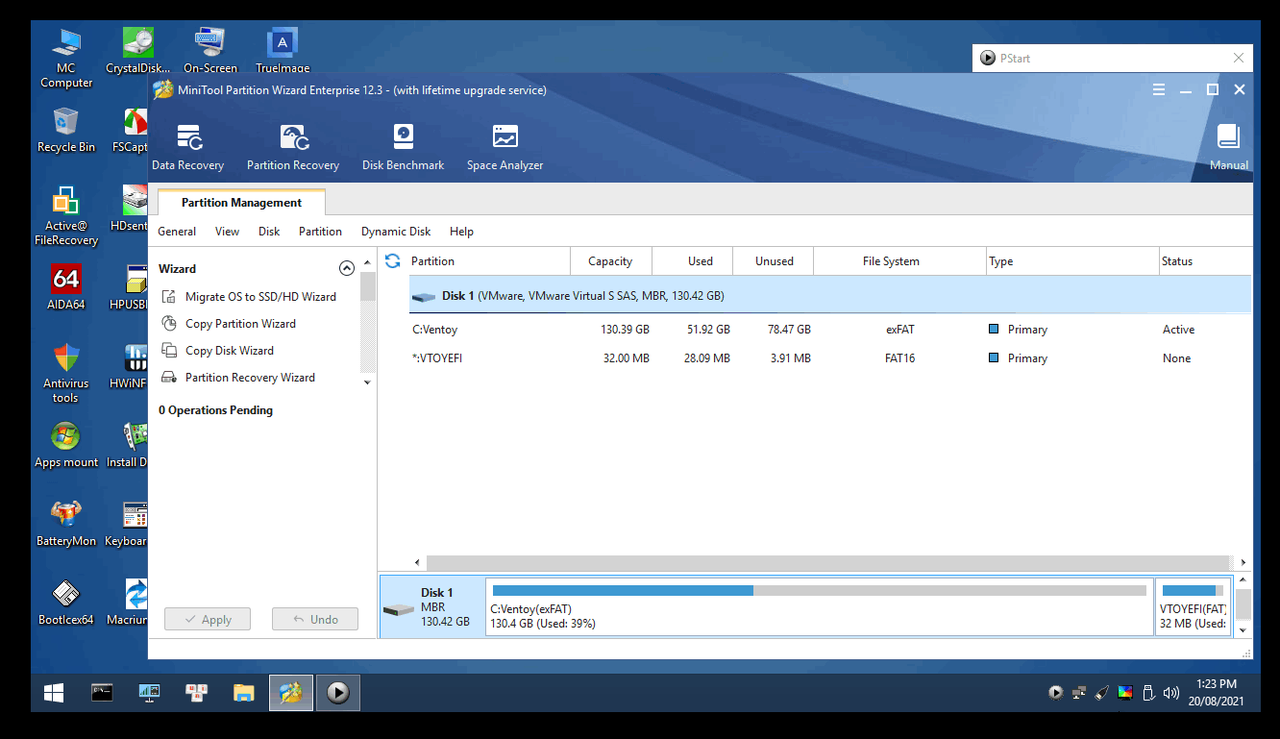Screen dimensions: 1280x739
Task: Collapse the Wizard section chevron
Action: (x=347, y=268)
